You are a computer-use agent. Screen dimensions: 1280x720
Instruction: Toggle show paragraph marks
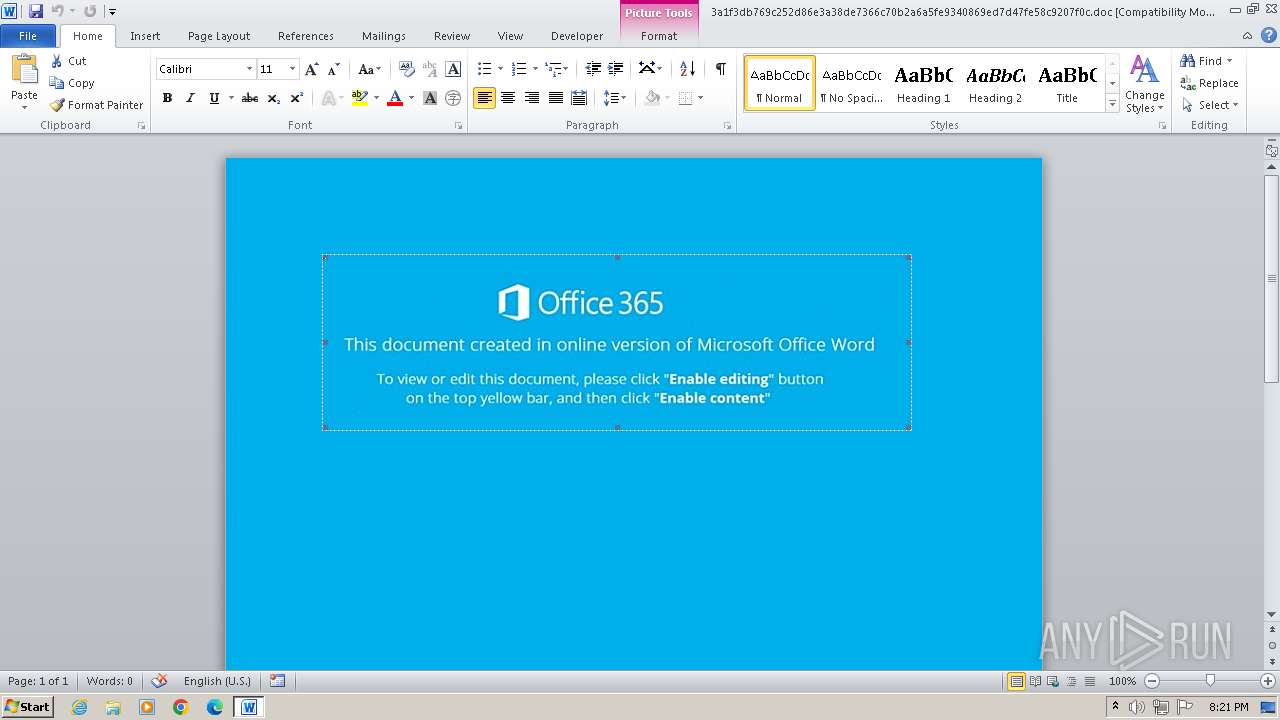pos(721,69)
